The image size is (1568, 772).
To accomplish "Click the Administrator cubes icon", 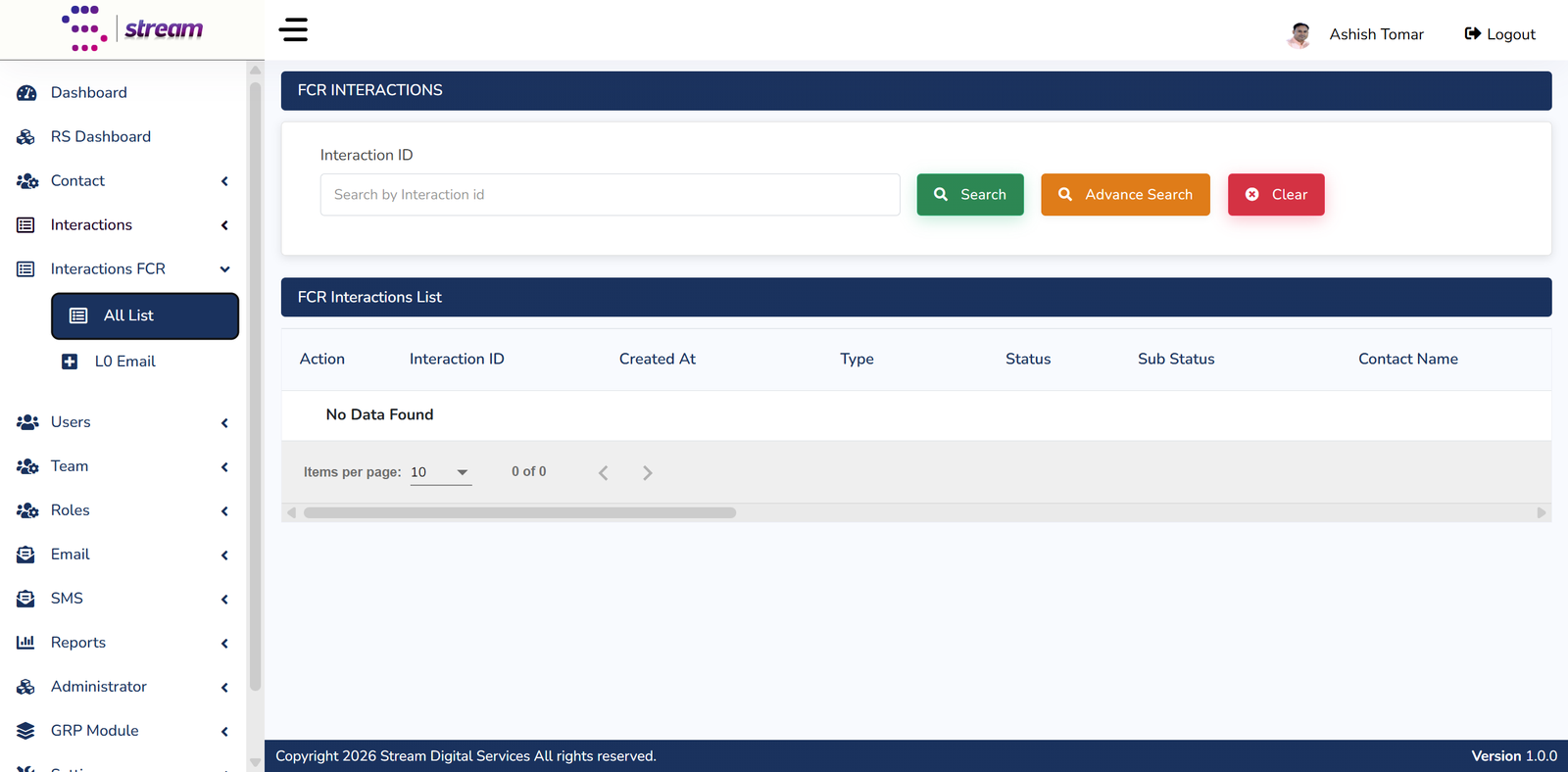I will click(26, 687).
